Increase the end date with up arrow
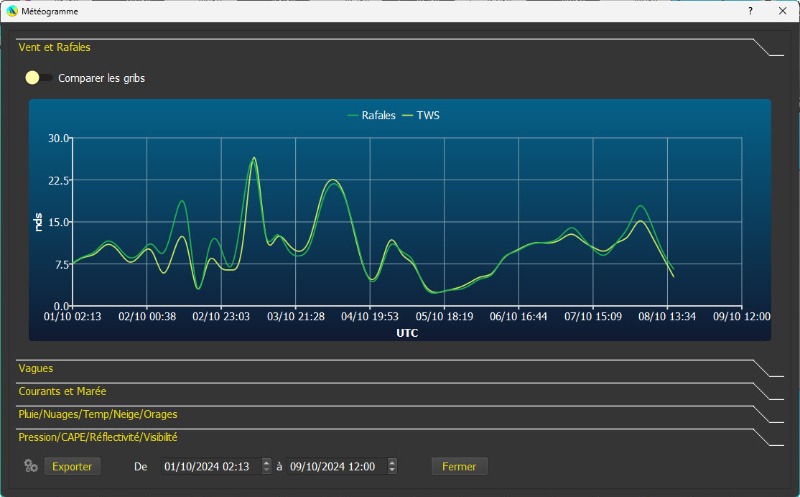 (392, 462)
